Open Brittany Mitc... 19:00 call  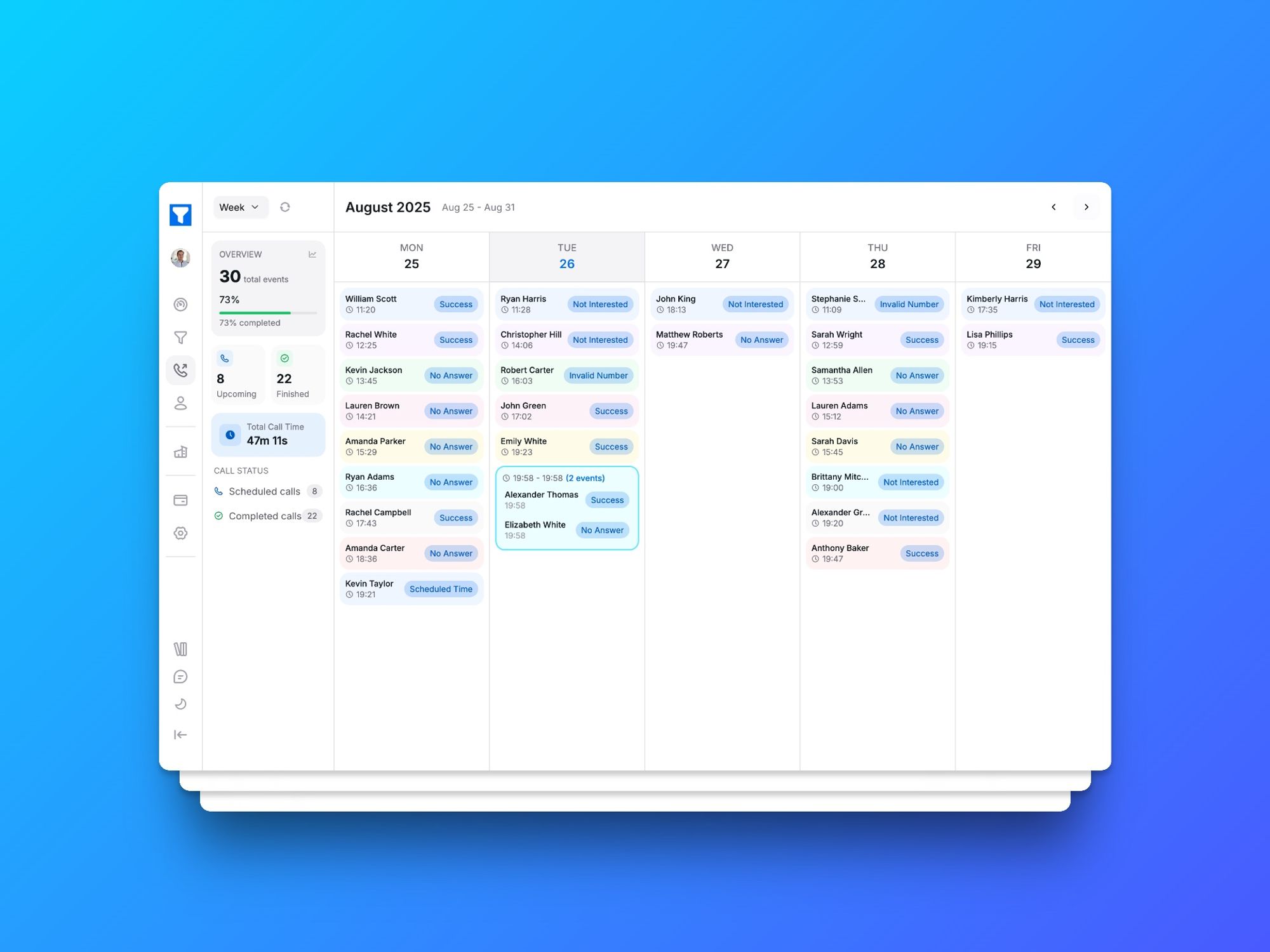click(x=878, y=482)
